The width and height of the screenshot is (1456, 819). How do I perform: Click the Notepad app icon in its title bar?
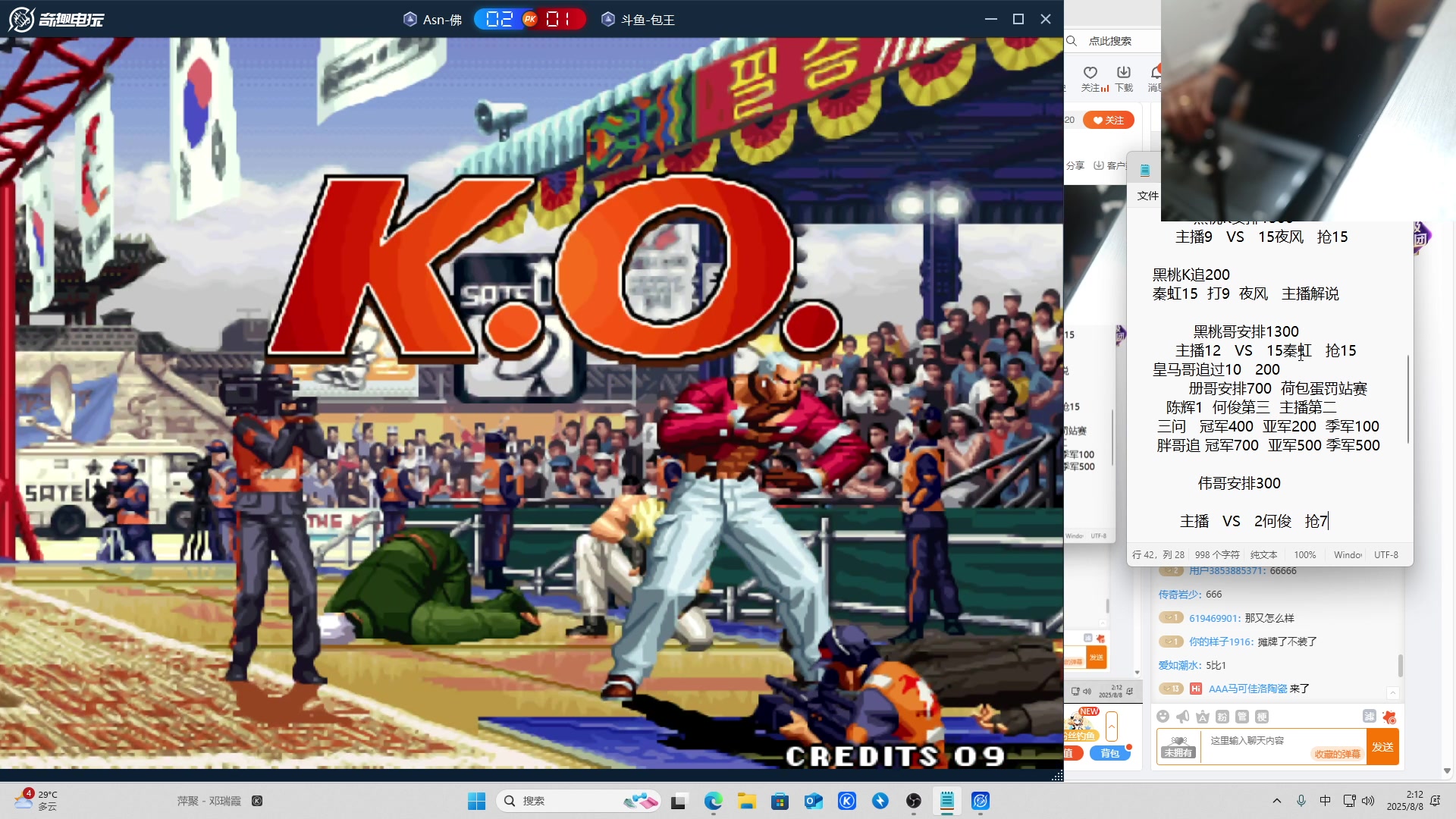(1145, 170)
